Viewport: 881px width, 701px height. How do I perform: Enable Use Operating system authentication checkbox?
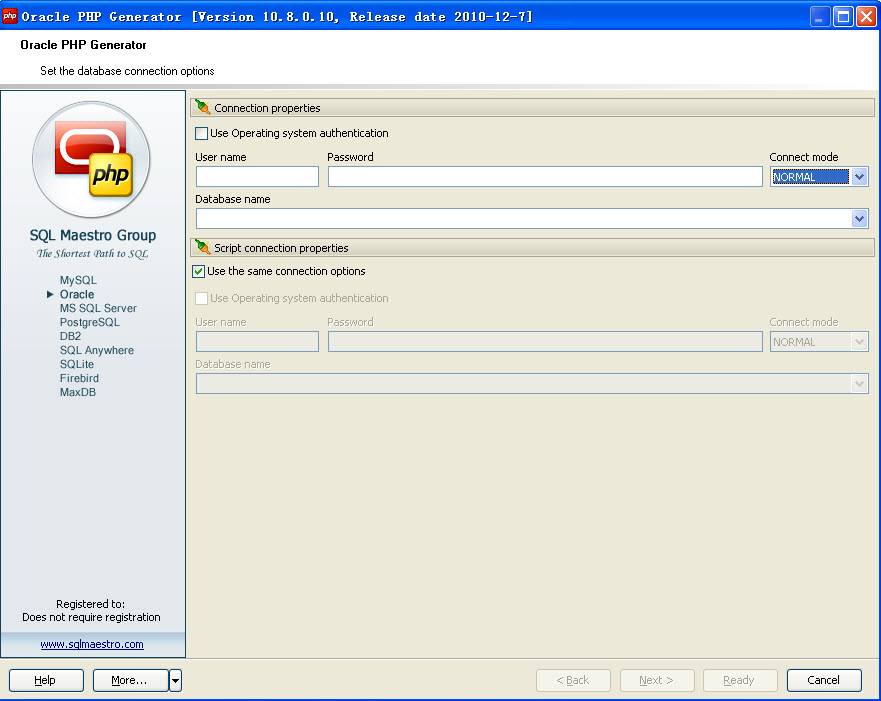pos(202,133)
